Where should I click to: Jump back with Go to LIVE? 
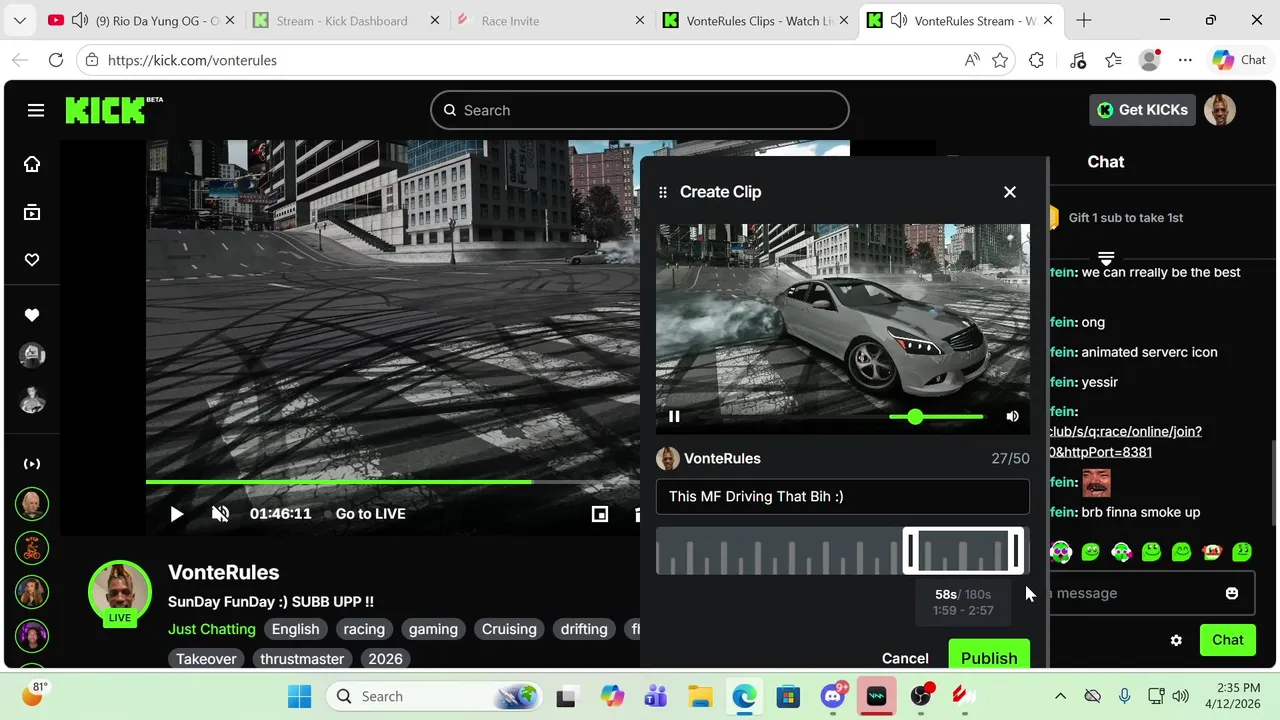(370, 514)
